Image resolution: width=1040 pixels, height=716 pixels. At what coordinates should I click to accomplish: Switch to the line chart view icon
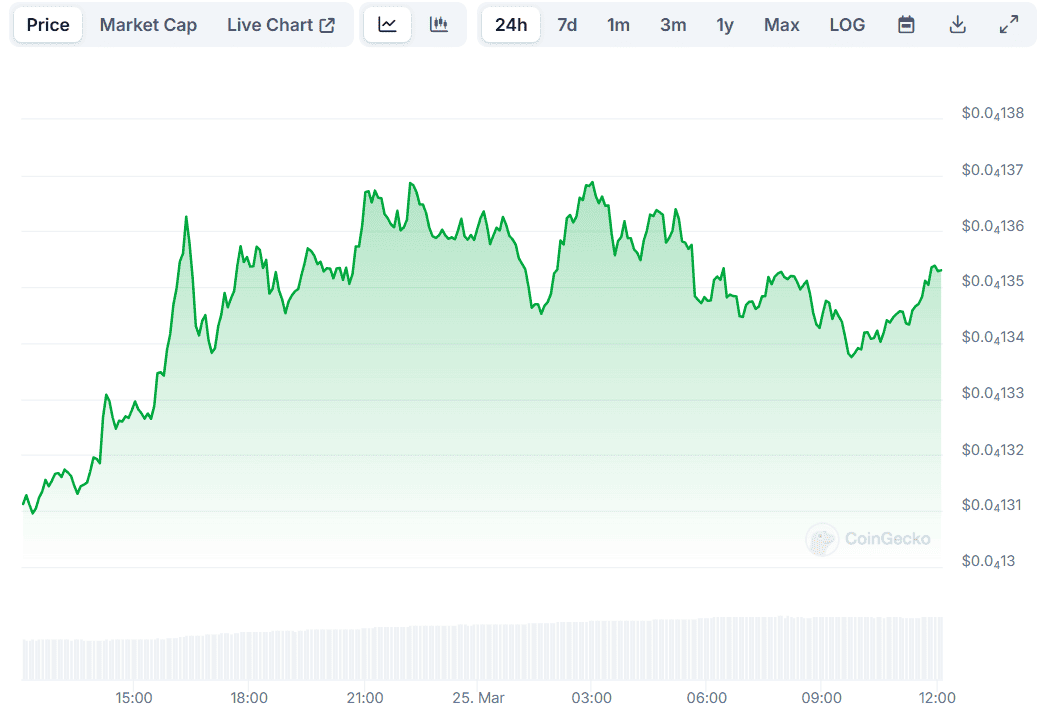coord(387,25)
